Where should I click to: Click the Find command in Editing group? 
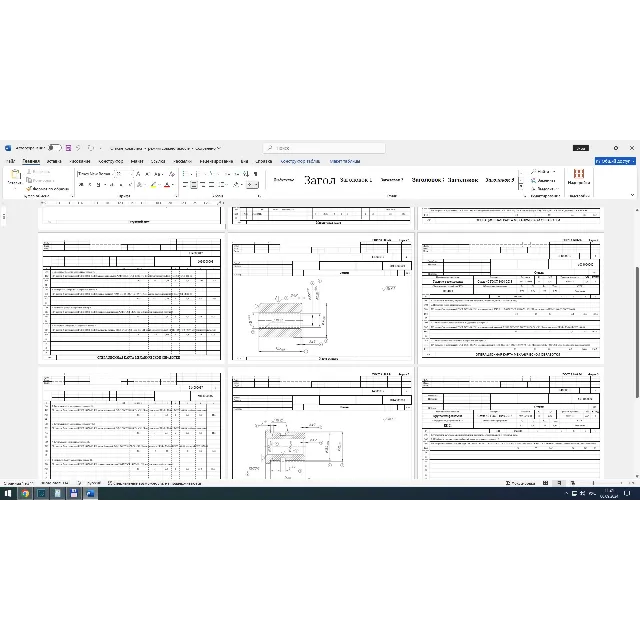tap(543, 172)
